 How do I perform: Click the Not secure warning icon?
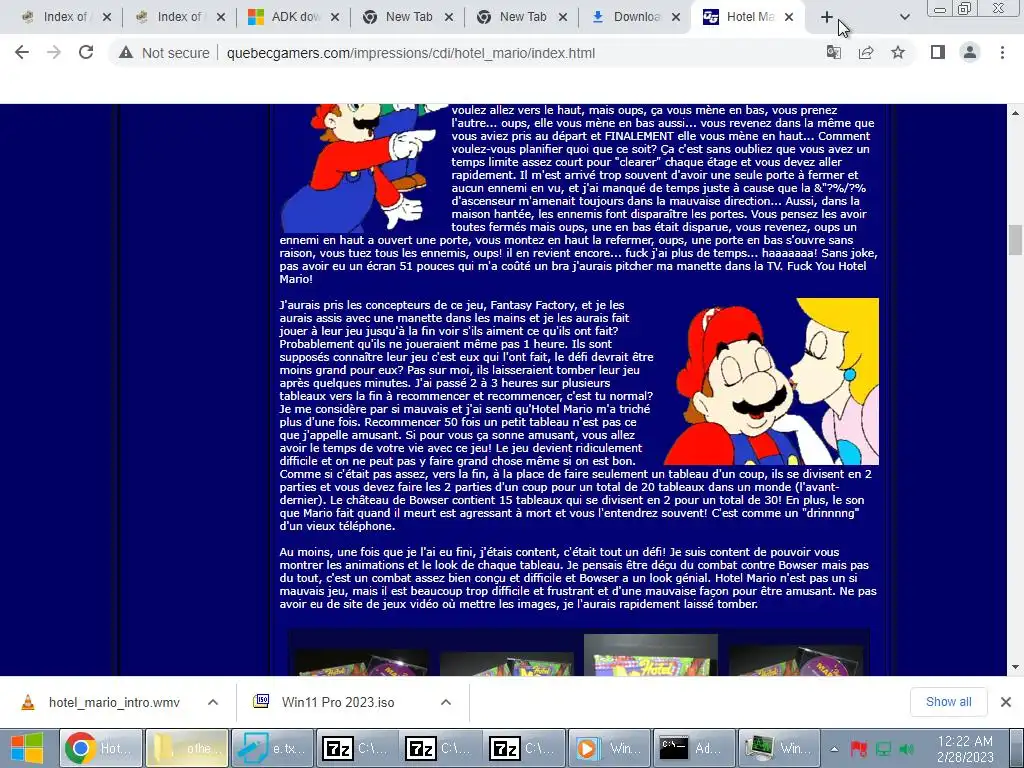click(126, 53)
